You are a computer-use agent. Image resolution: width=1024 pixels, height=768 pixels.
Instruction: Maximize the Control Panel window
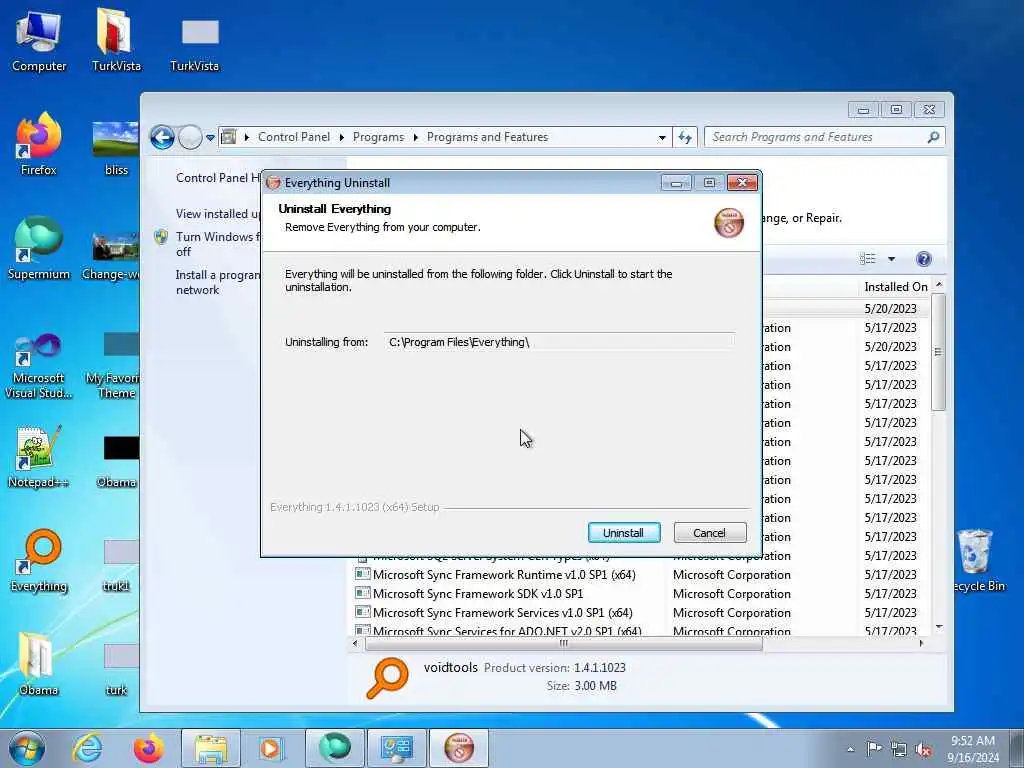click(x=896, y=110)
